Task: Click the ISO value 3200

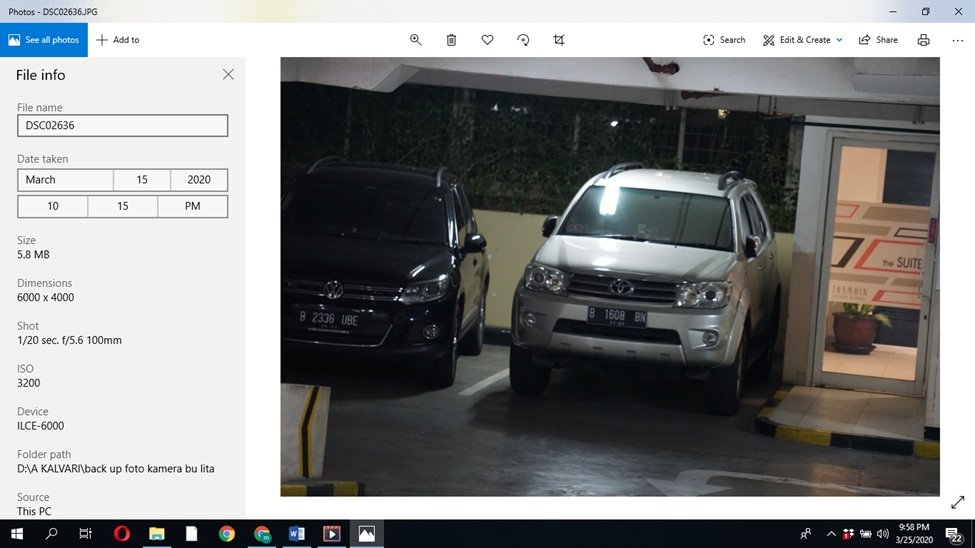Action: (29, 383)
